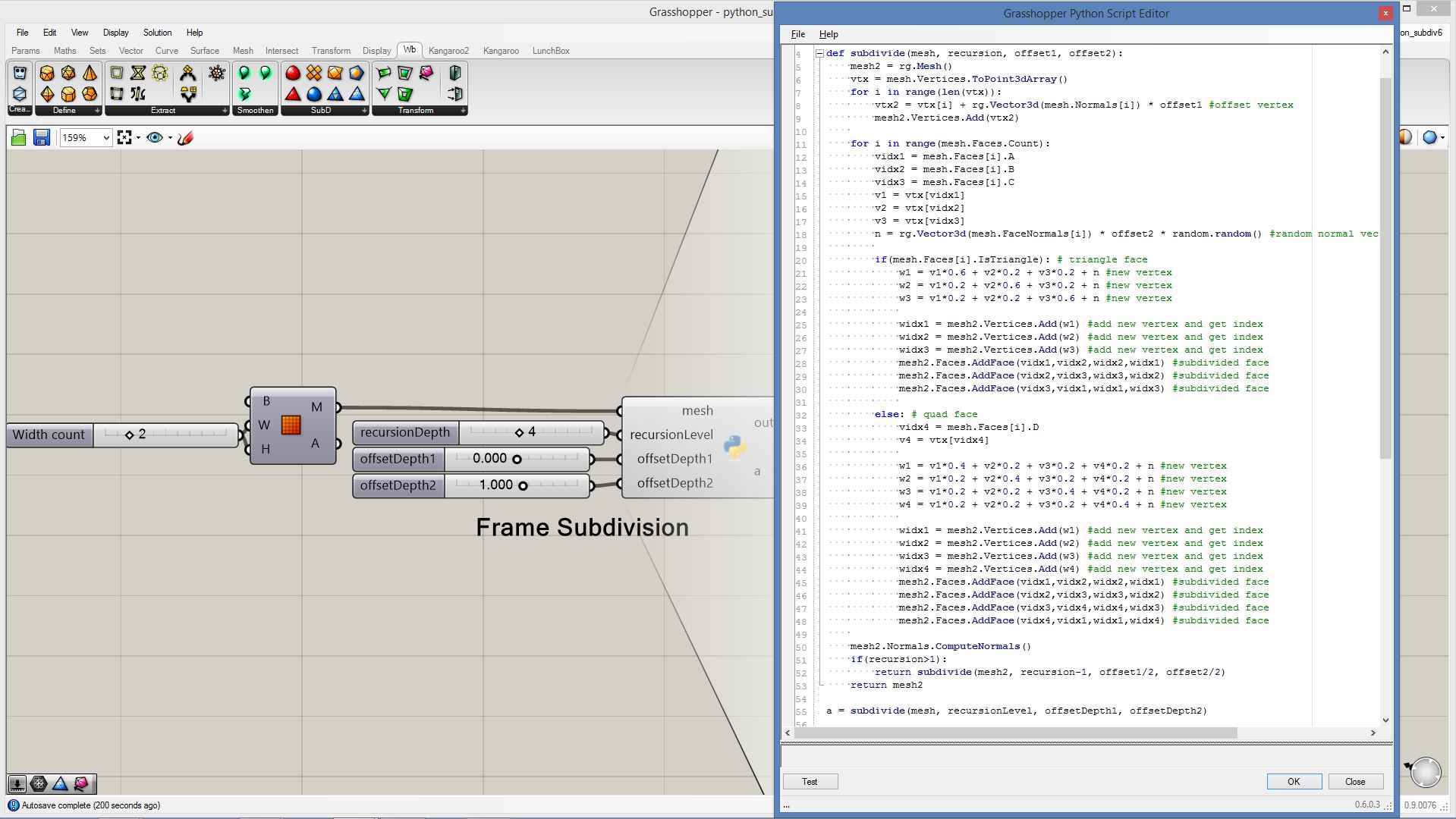Click the red sketch pencil icon

point(185,137)
